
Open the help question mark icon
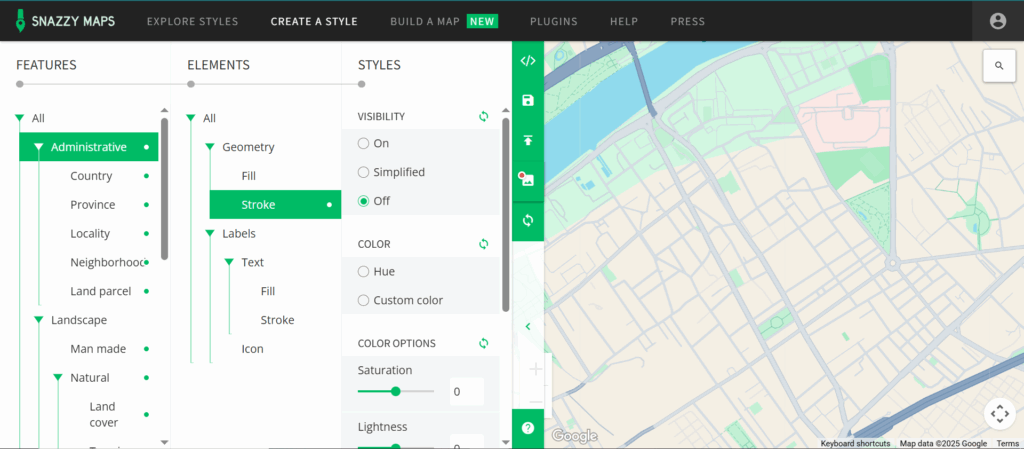(528, 428)
